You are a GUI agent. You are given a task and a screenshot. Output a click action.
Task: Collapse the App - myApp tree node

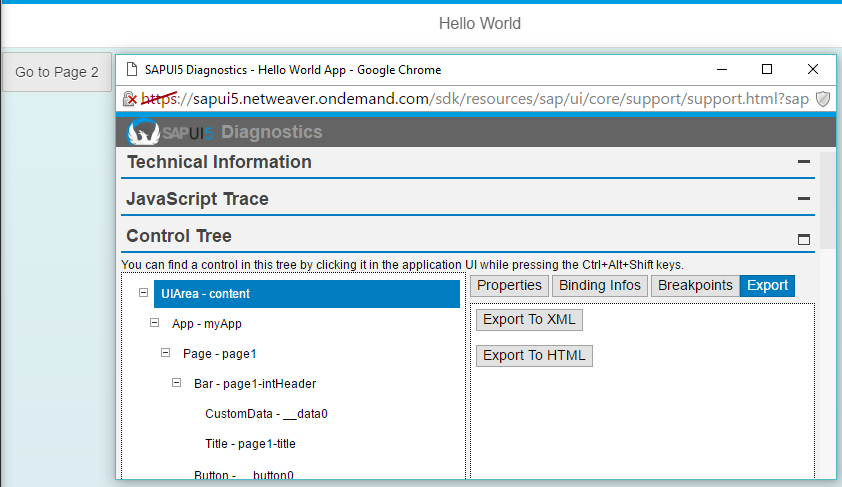pyautogui.click(x=155, y=323)
